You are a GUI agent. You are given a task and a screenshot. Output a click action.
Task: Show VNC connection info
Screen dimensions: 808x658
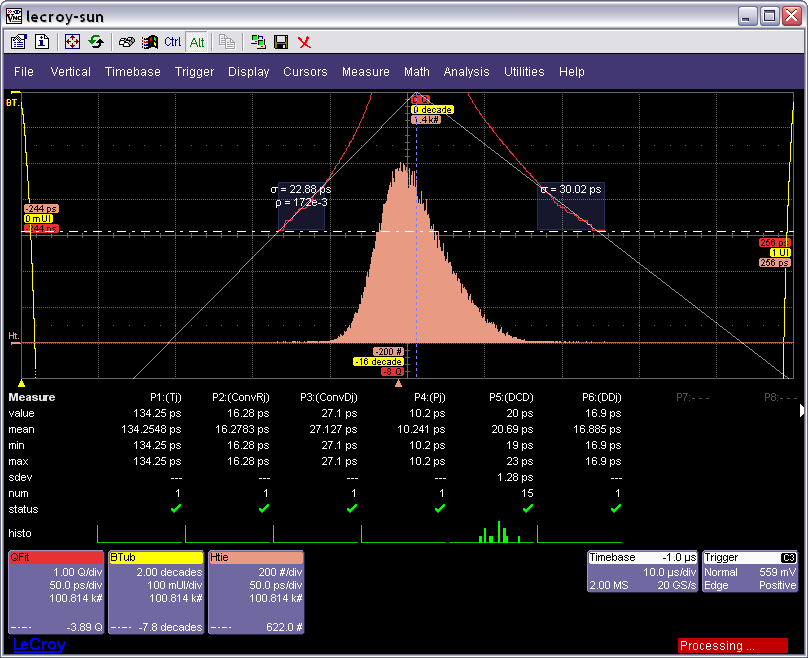42,42
